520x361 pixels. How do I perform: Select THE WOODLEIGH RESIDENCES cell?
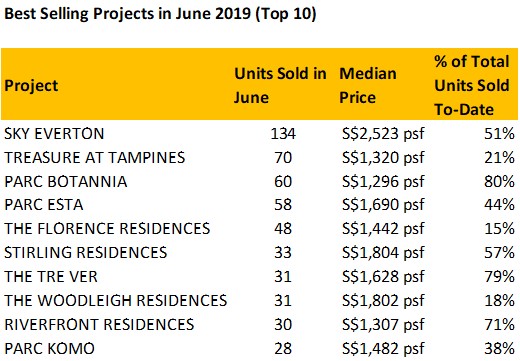point(116,300)
